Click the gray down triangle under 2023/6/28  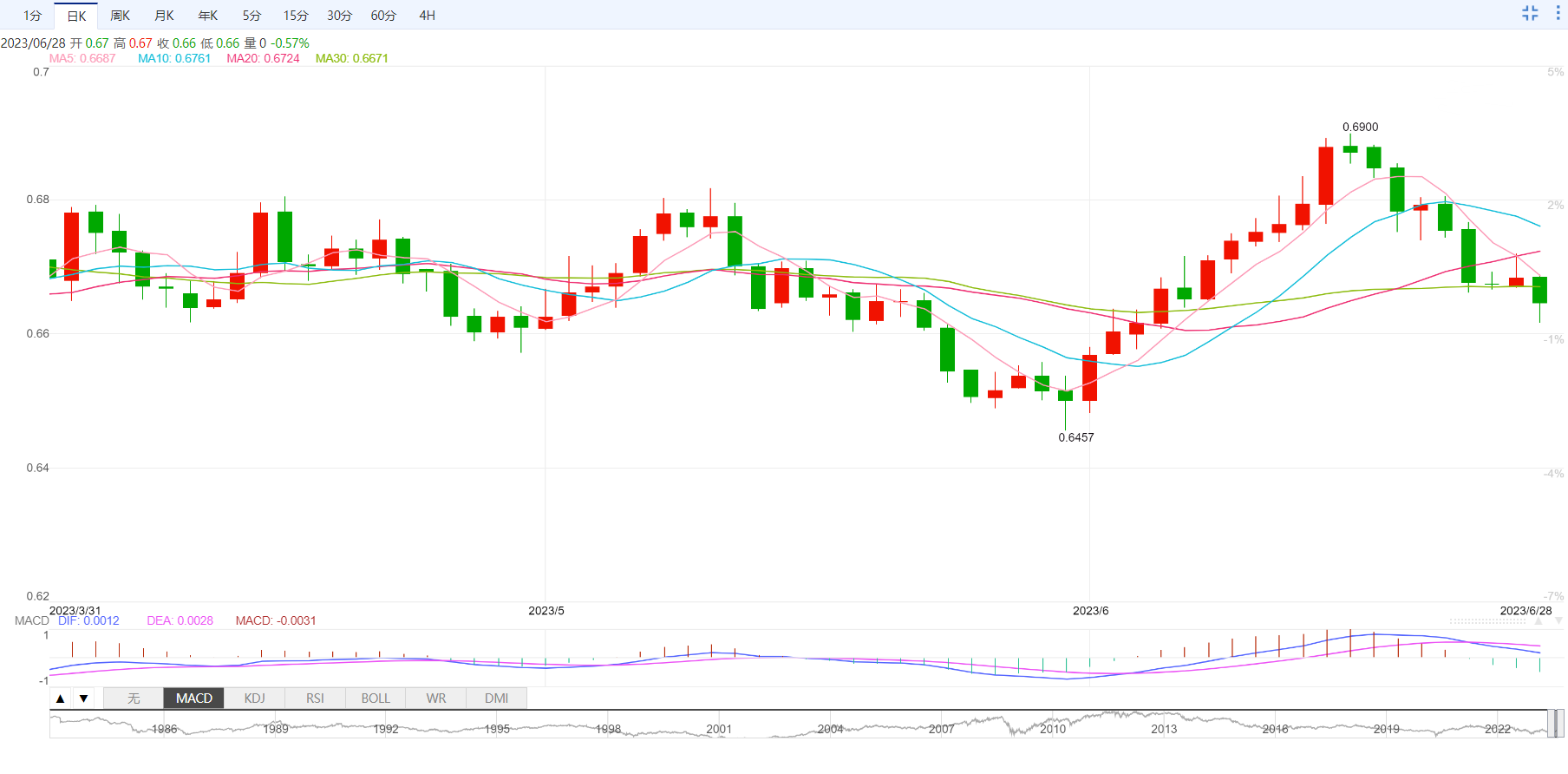[x=1558, y=621]
